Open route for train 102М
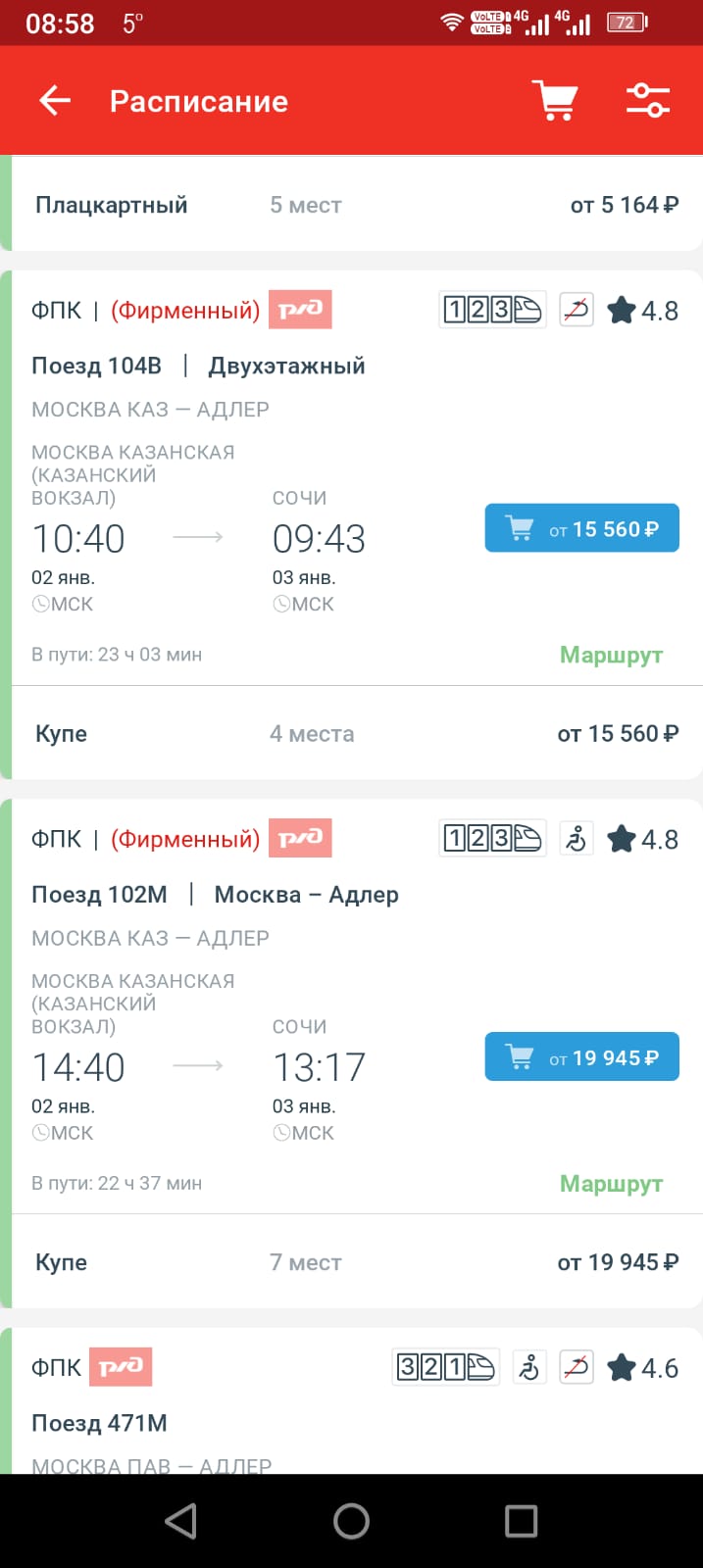The width and height of the screenshot is (703, 1568). tap(611, 1184)
